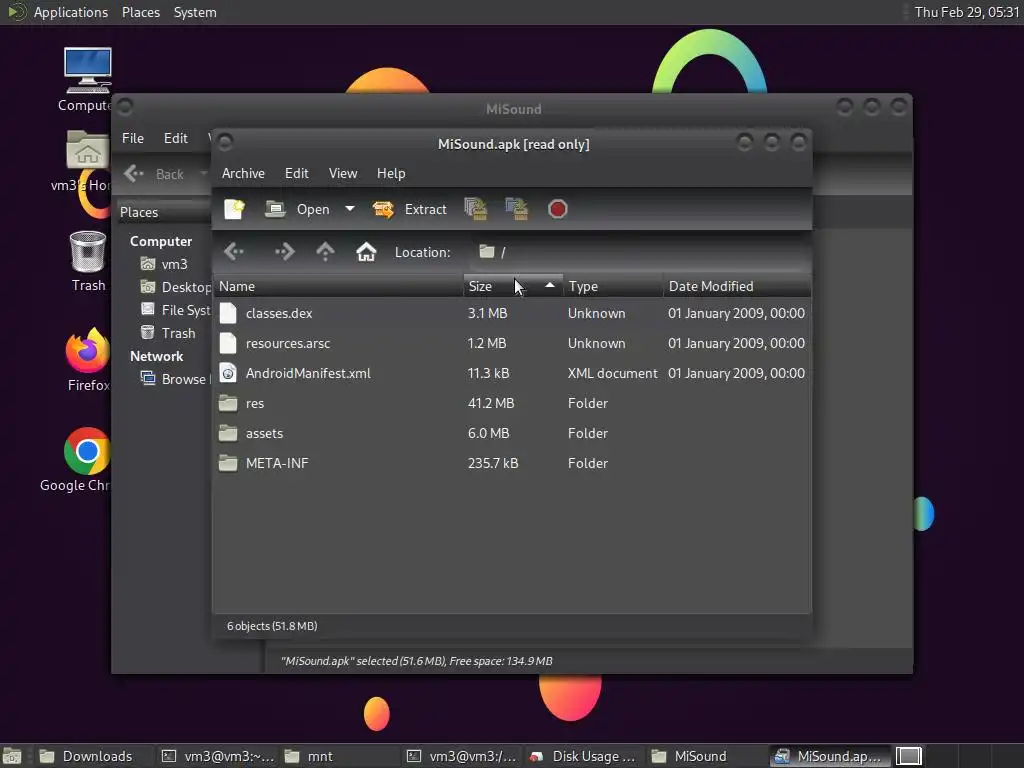This screenshot has height=768, width=1024.
Task: Go up one level in the archive
Action: (x=325, y=251)
